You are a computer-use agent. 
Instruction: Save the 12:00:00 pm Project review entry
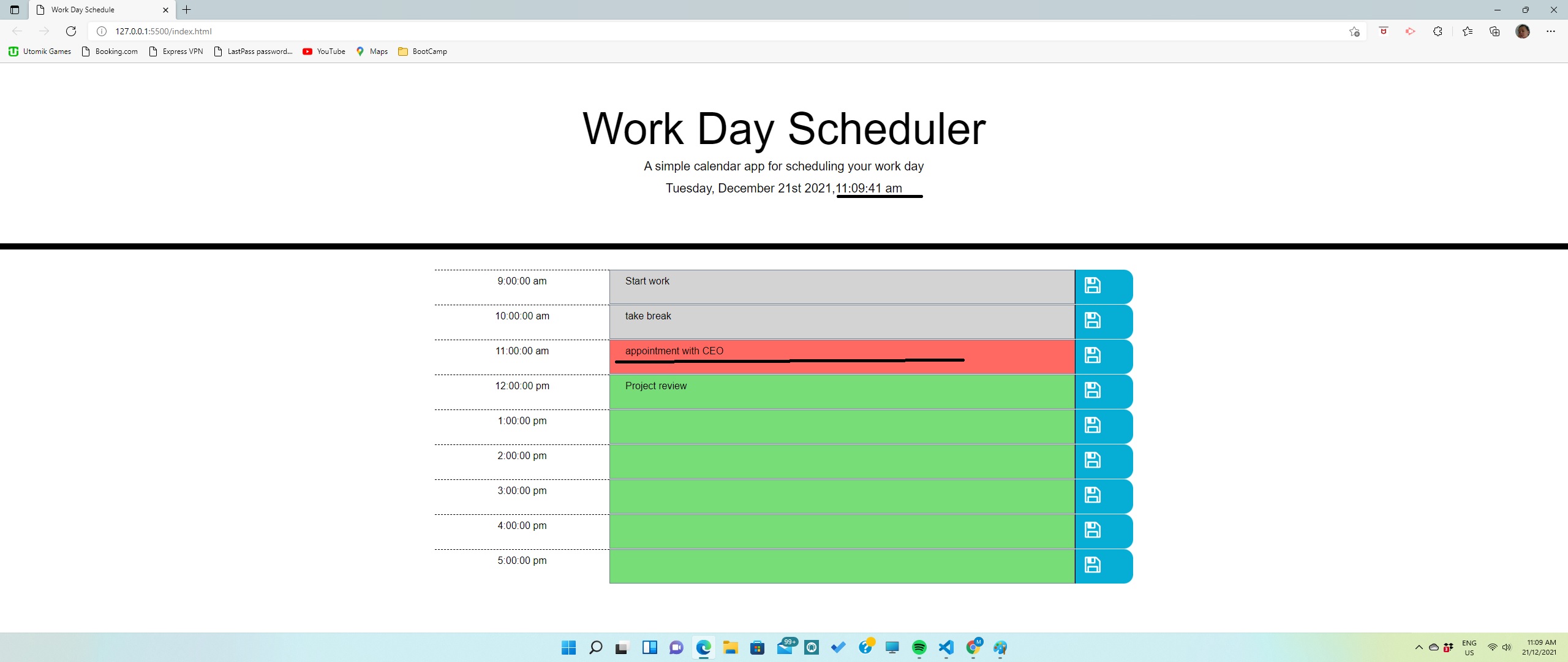(1103, 391)
